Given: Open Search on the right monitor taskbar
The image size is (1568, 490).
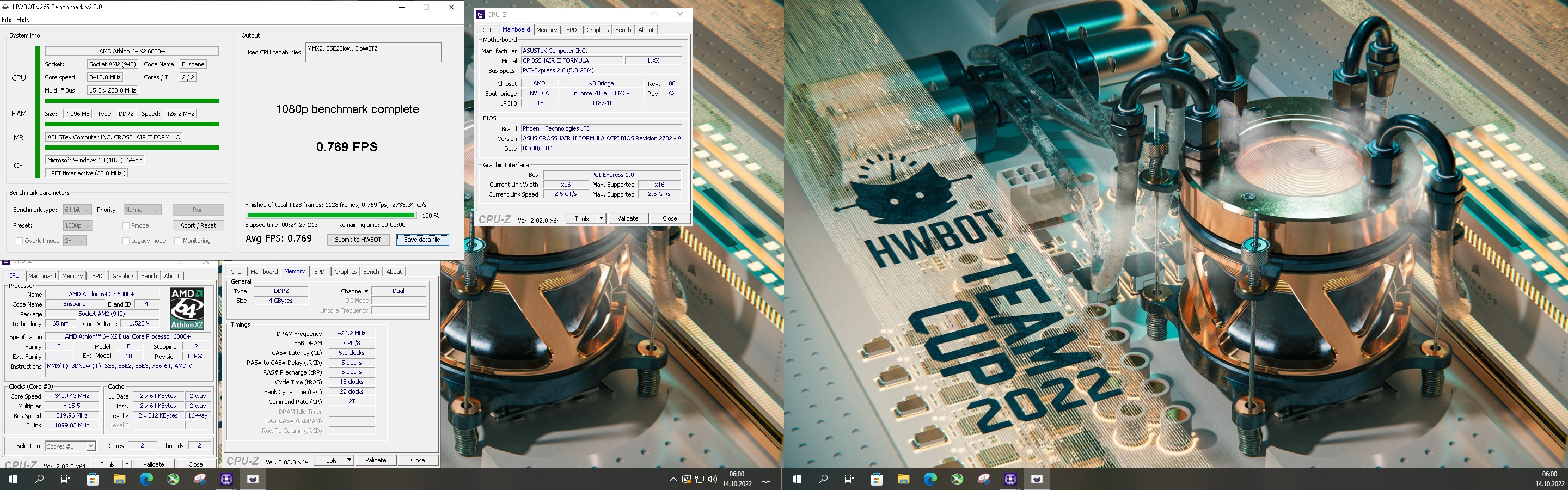Looking at the screenshot, I should click(824, 479).
